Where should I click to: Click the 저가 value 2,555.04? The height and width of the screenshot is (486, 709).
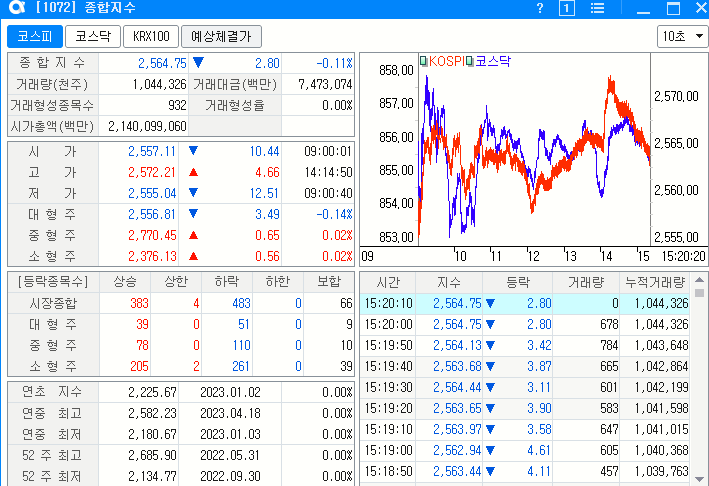[152, 193]
